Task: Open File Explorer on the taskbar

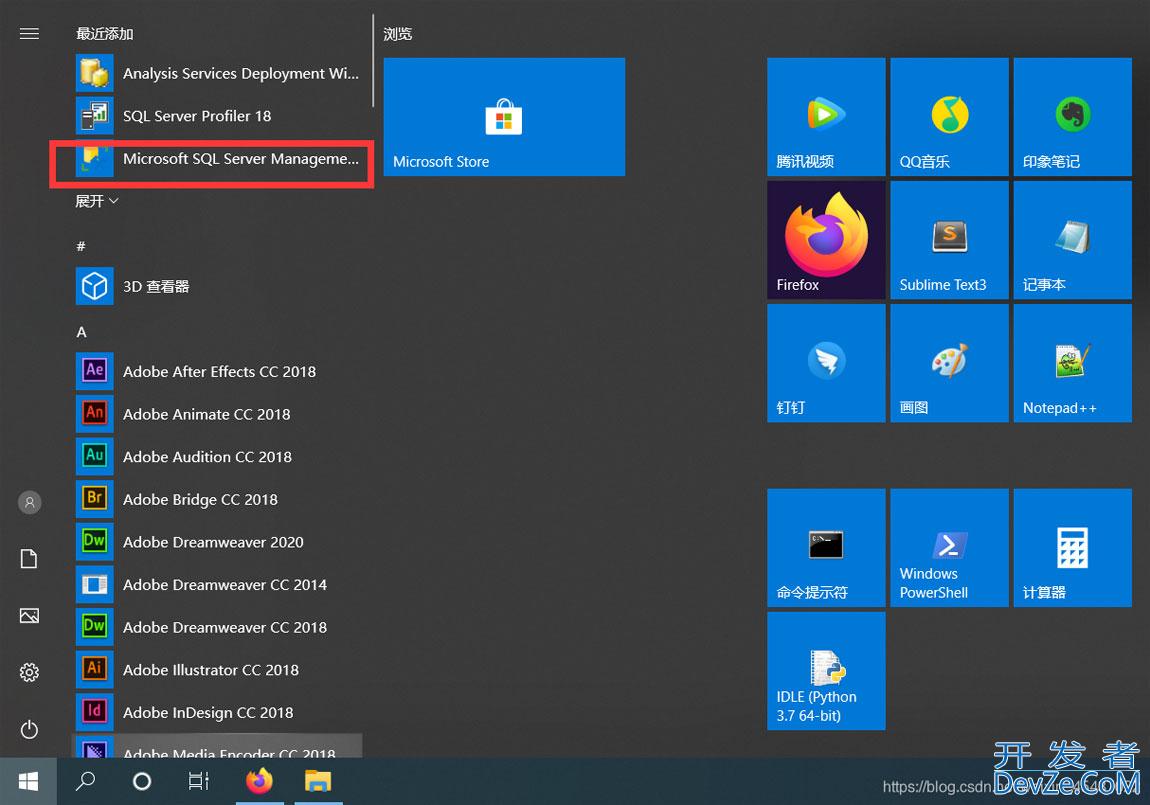Action: pos(318,782)
